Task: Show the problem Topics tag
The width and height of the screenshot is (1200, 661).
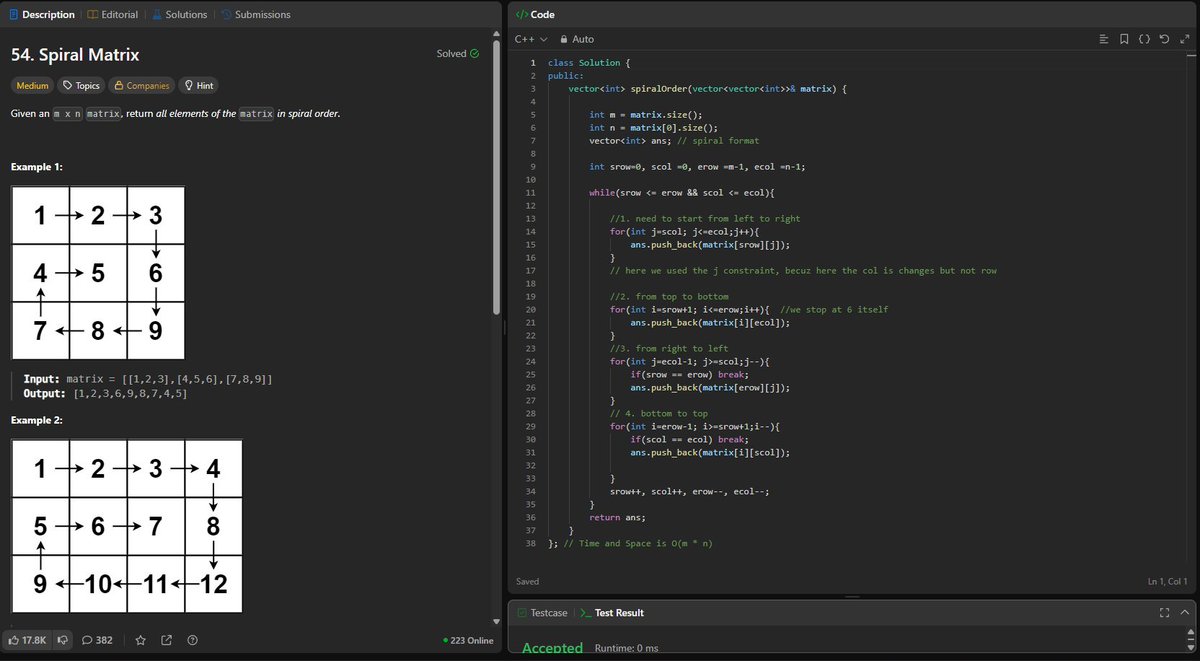Action: click(81, 86)
